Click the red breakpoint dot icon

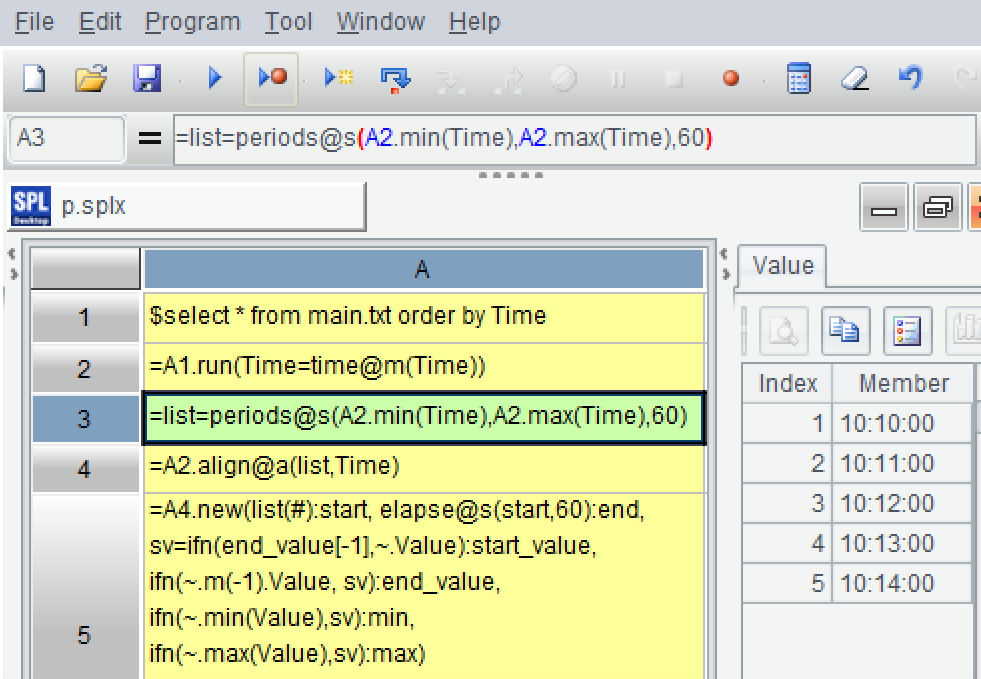point(731,78)
